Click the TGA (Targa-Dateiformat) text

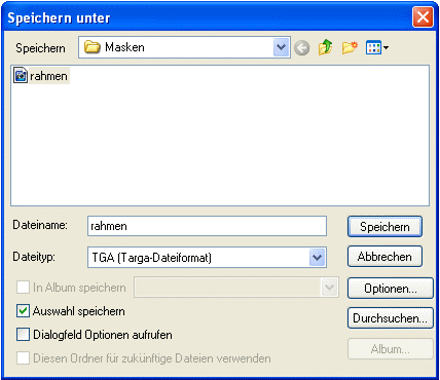coord(152,257)
